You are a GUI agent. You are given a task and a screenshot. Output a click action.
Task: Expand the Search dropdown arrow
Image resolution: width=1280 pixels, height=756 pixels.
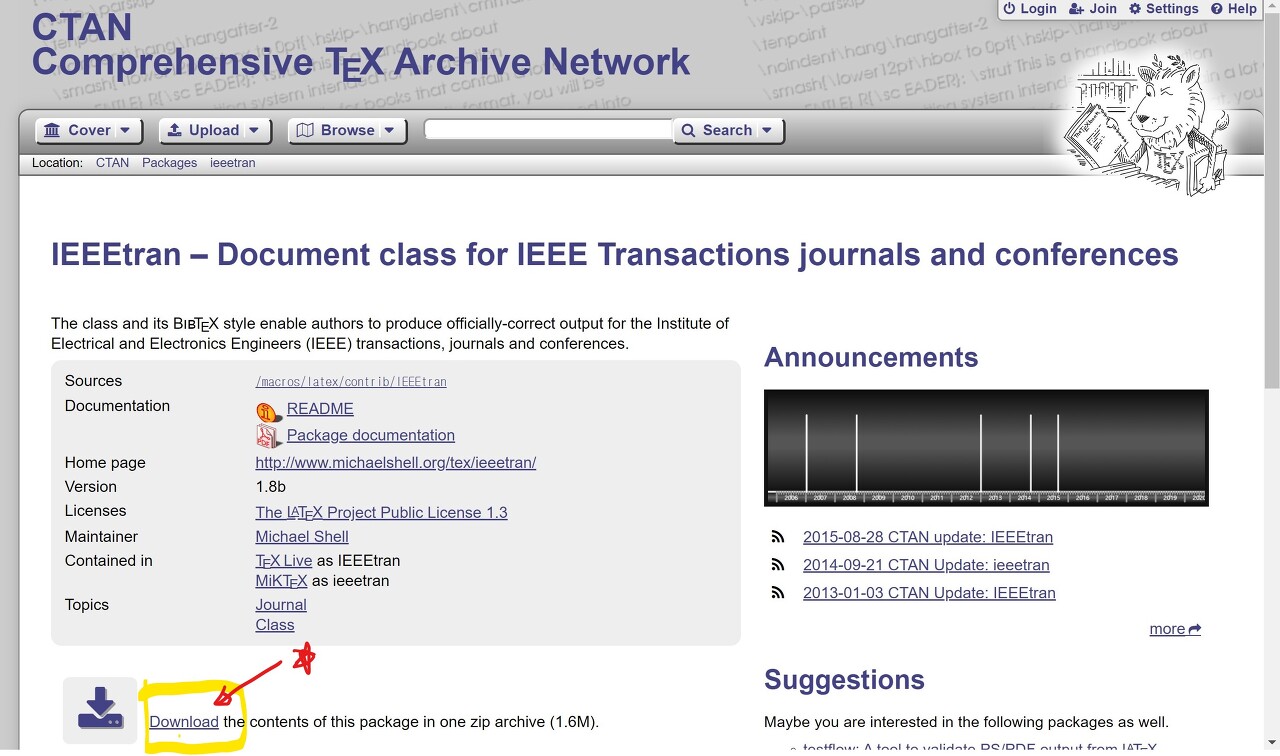[767, 130]
